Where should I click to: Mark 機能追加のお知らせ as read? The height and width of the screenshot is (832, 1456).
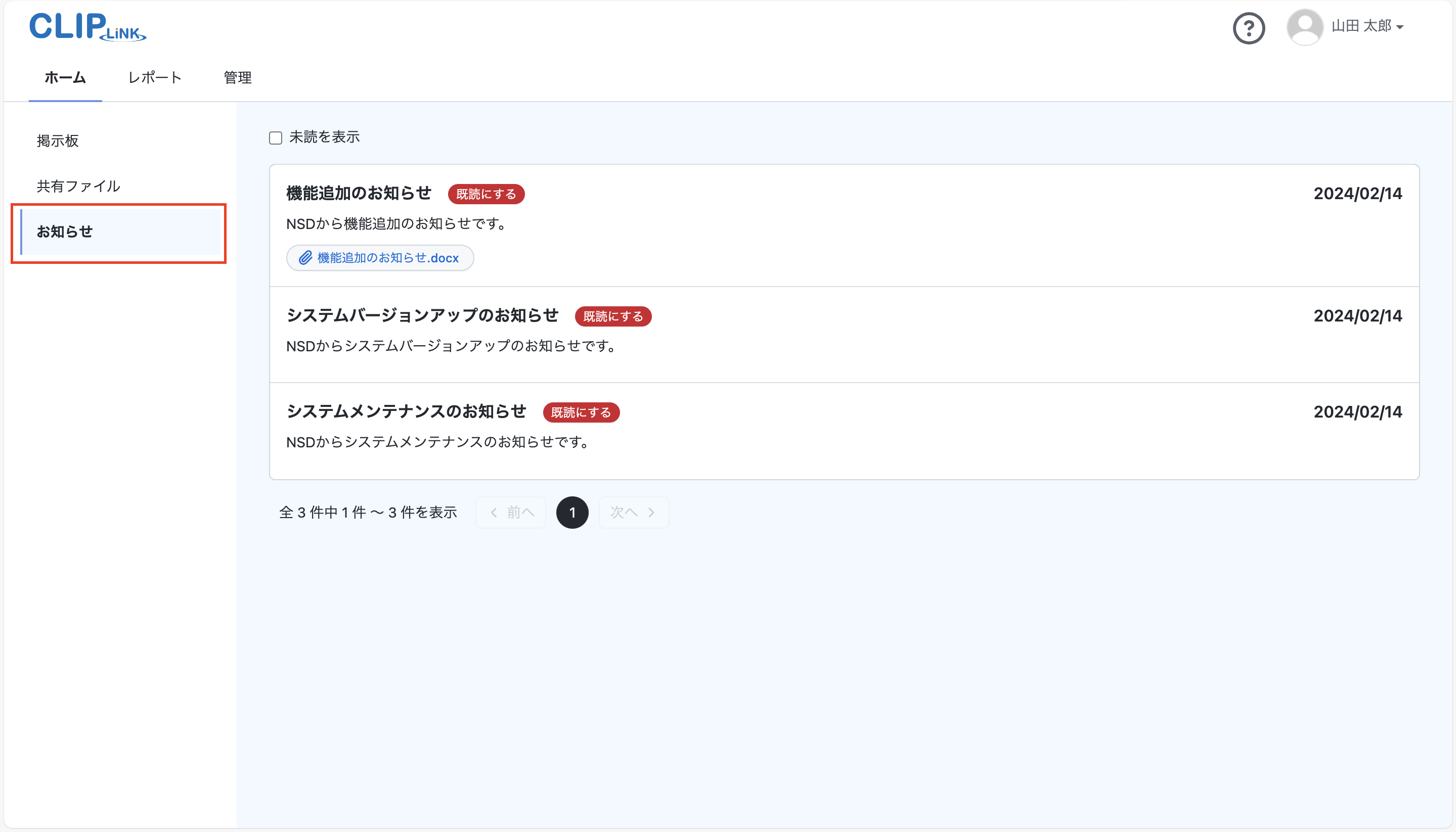[x=486, y=194]
